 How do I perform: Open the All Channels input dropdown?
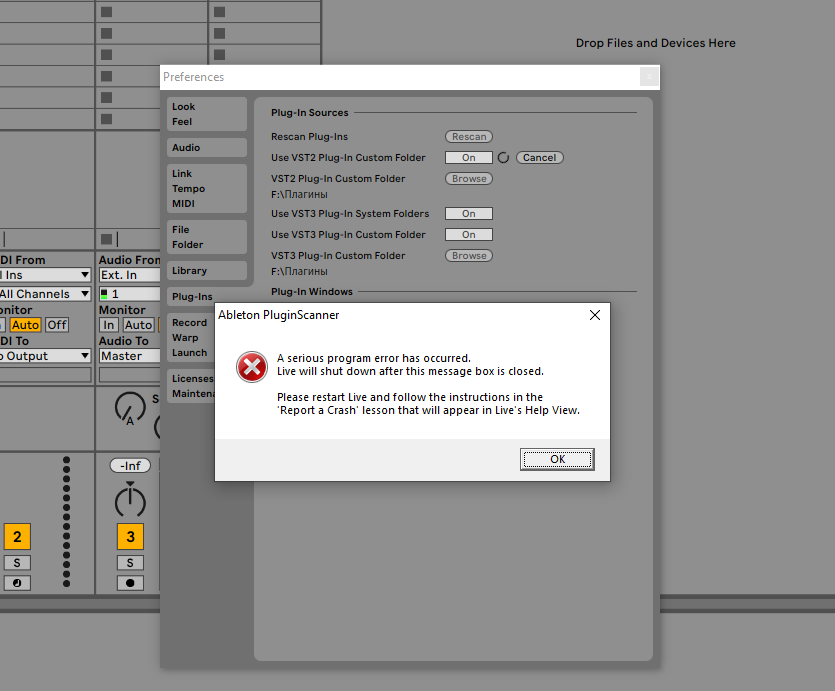point(45,294)
